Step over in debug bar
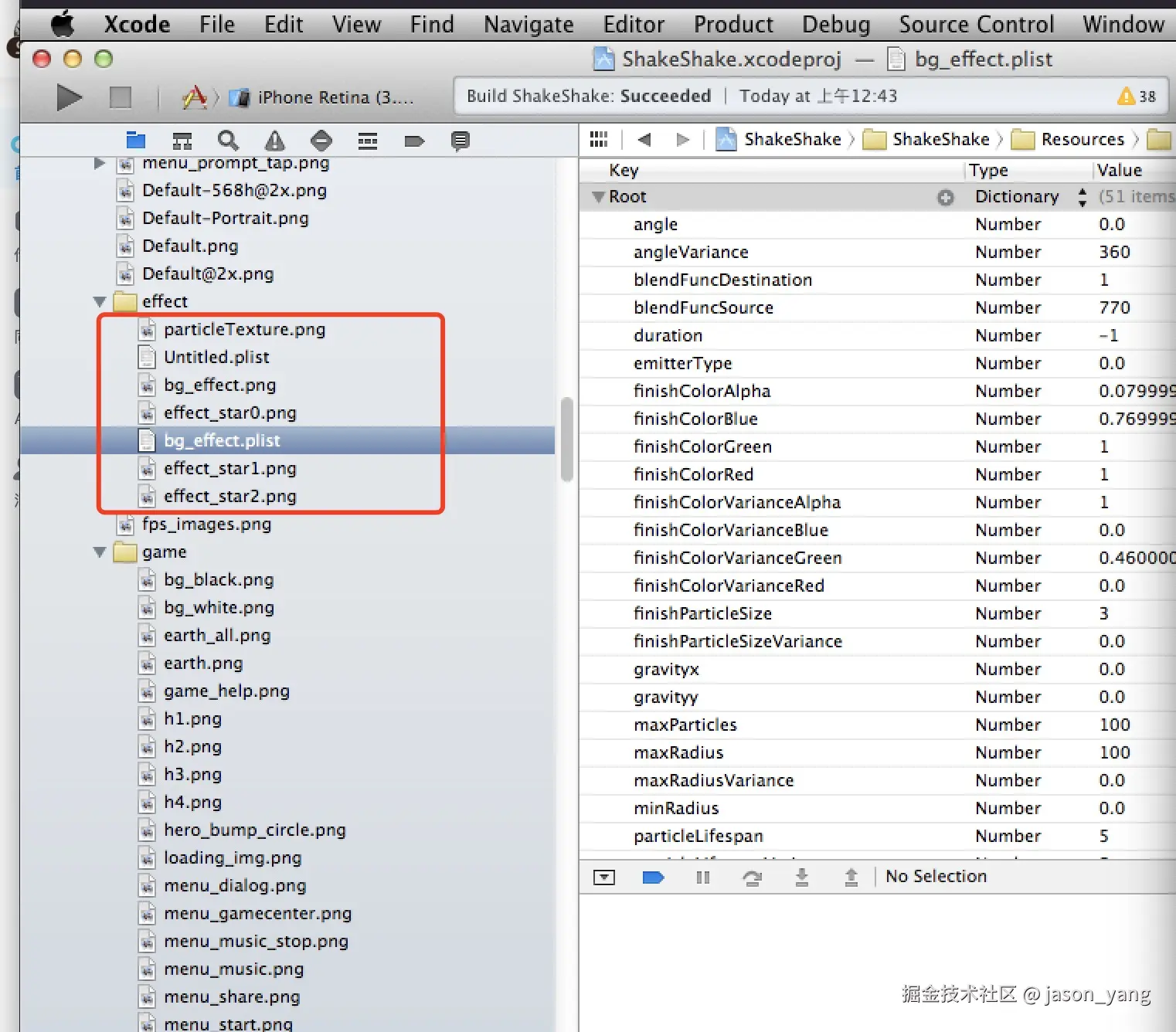Screen dimensions: 1176x1032 click(752, 877)
